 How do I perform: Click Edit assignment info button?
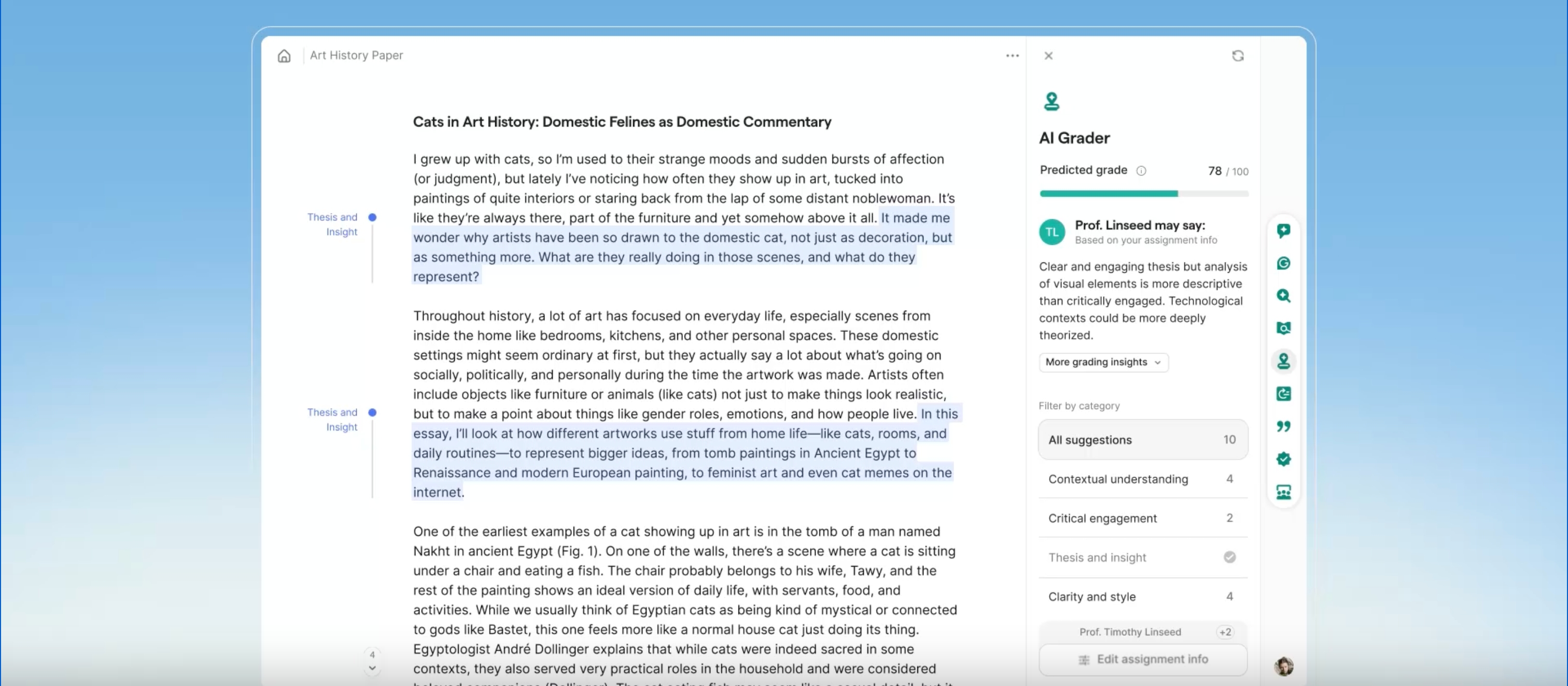[1142, 659]
